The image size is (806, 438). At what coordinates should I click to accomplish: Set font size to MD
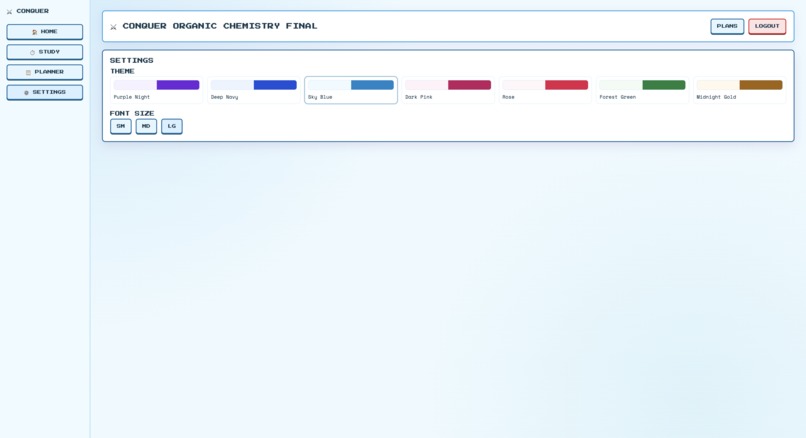pos(146,126)
